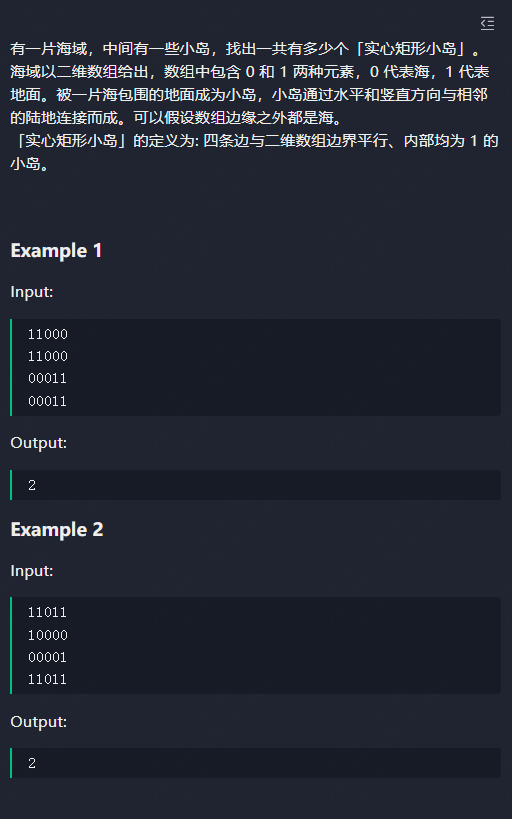Image resolution: width=512 pixels, height=819 pixels.
Task: Select the Input label under Example 1
Action: (x=31, y=291)
